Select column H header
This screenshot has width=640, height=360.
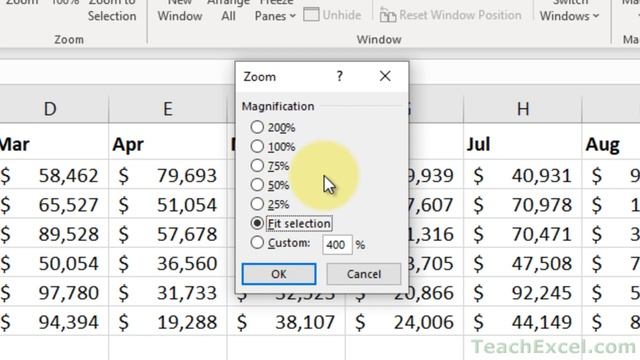pyautogui.click(x=523, y=109)
